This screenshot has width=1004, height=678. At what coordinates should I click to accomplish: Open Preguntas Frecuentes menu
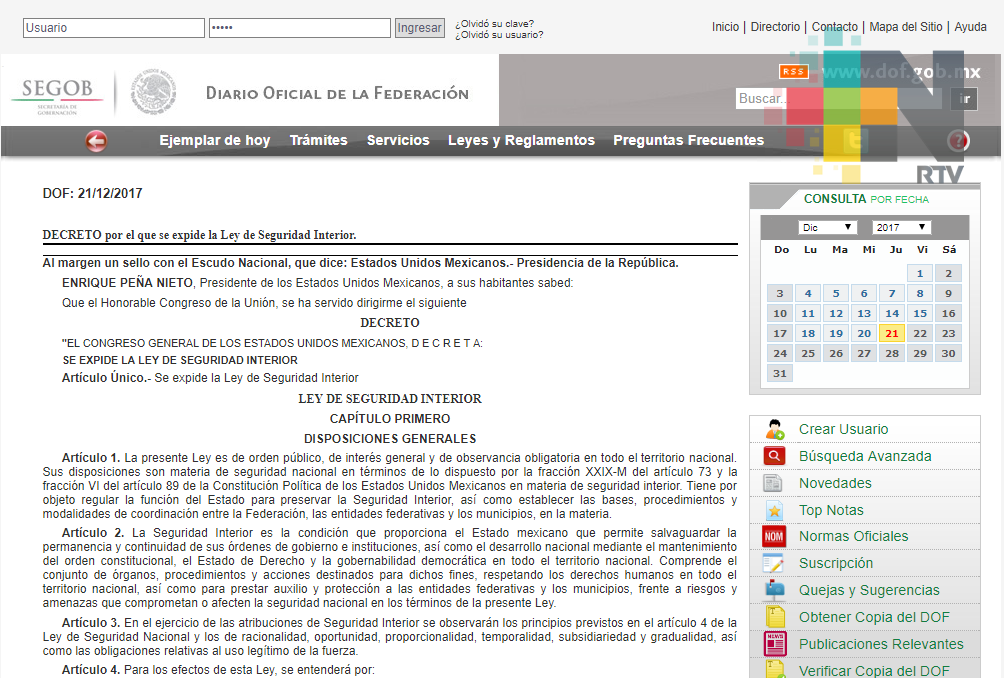point(688,140)
